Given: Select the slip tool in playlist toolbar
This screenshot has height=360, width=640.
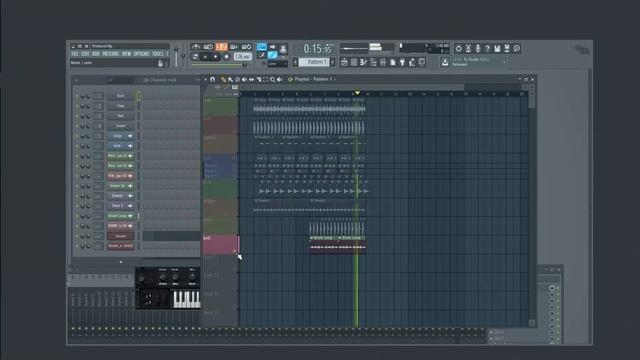Looking at the screenshot, I should [x=251, y=80].
